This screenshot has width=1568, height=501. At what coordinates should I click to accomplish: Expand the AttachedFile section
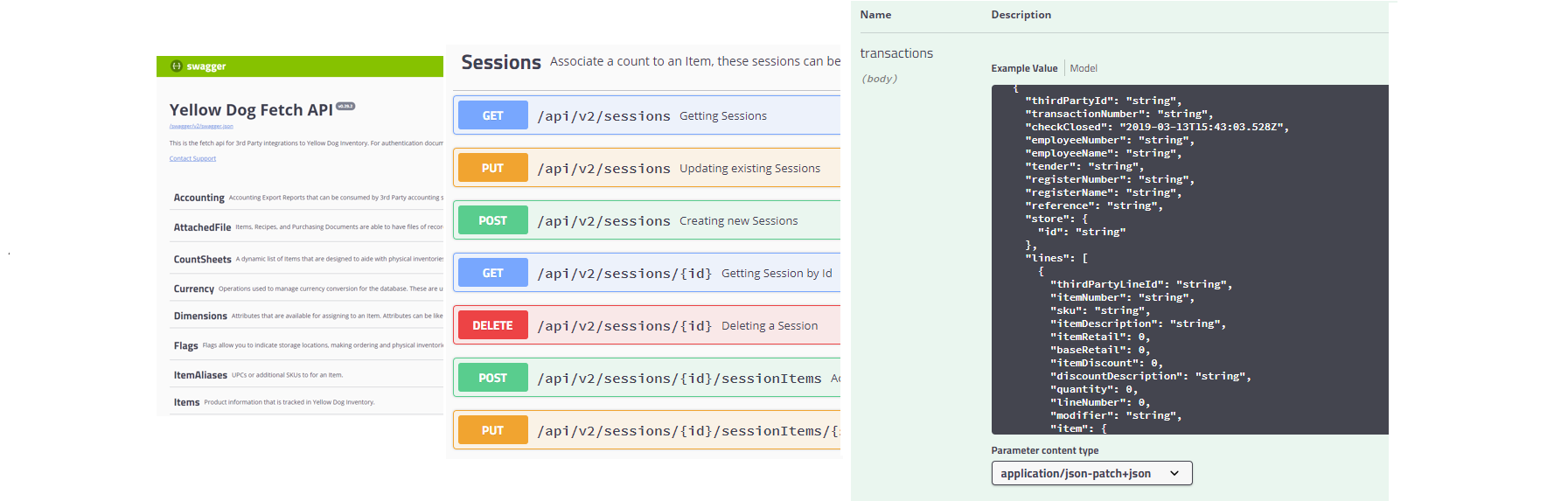(x=202, y=227)
